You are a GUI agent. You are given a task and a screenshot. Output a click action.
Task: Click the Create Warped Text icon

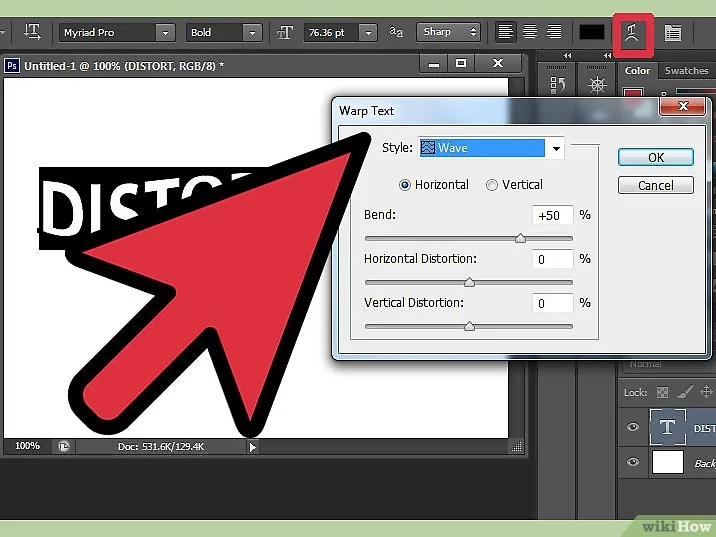pyautogui.click(x=633, y=33)
